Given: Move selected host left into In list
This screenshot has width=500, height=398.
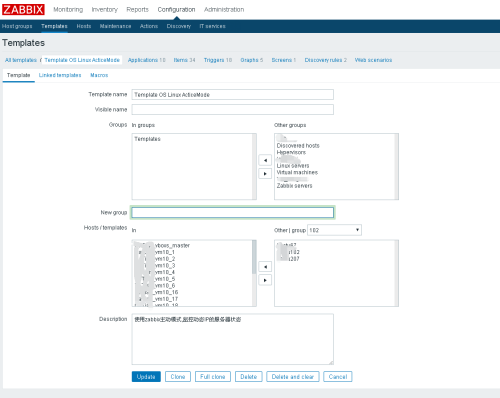Looking at the screenshot, I should coord(265,267).
